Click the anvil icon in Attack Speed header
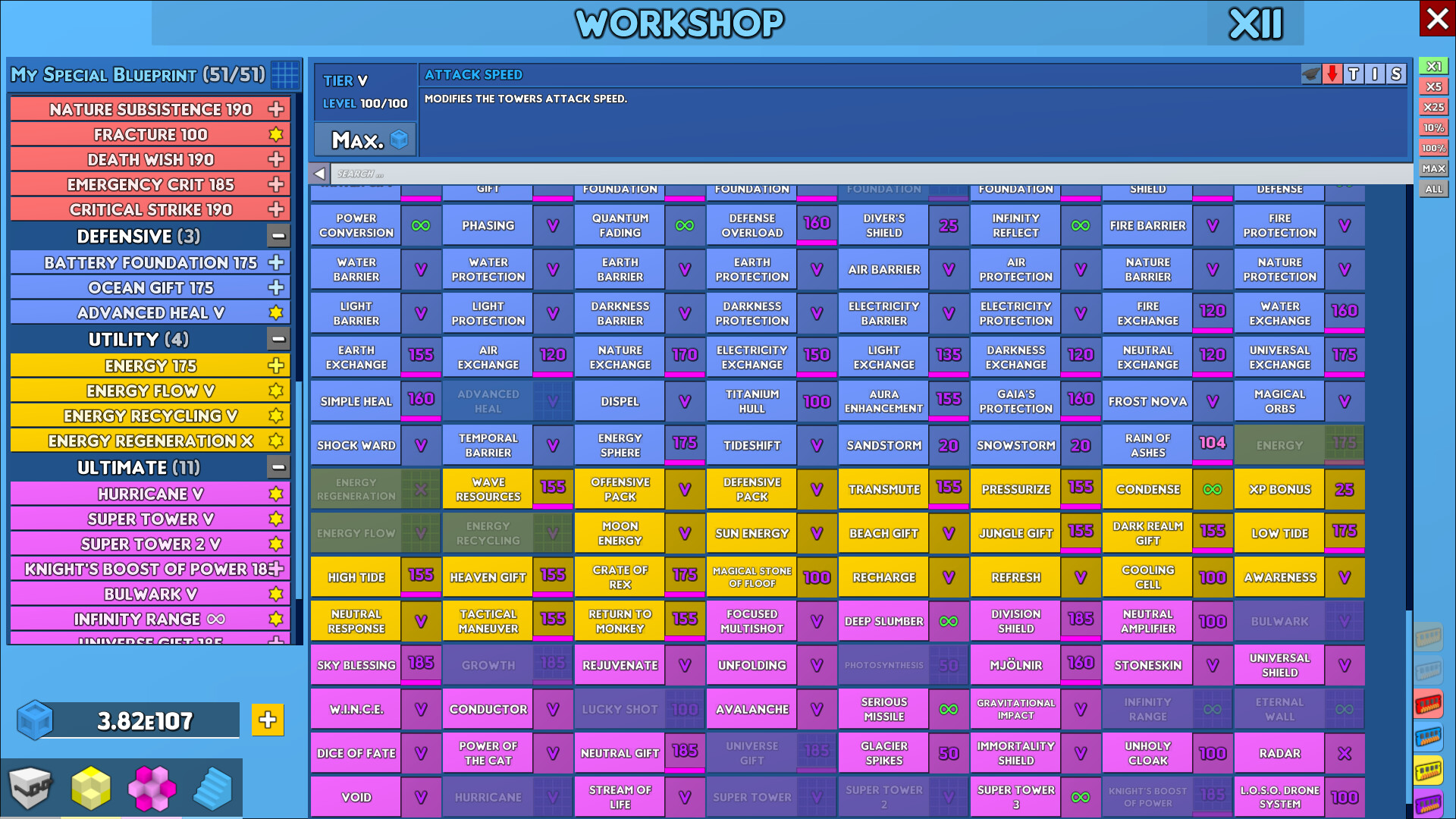Viewport: 1456px width, 819px height. (x=1310, y=74)
